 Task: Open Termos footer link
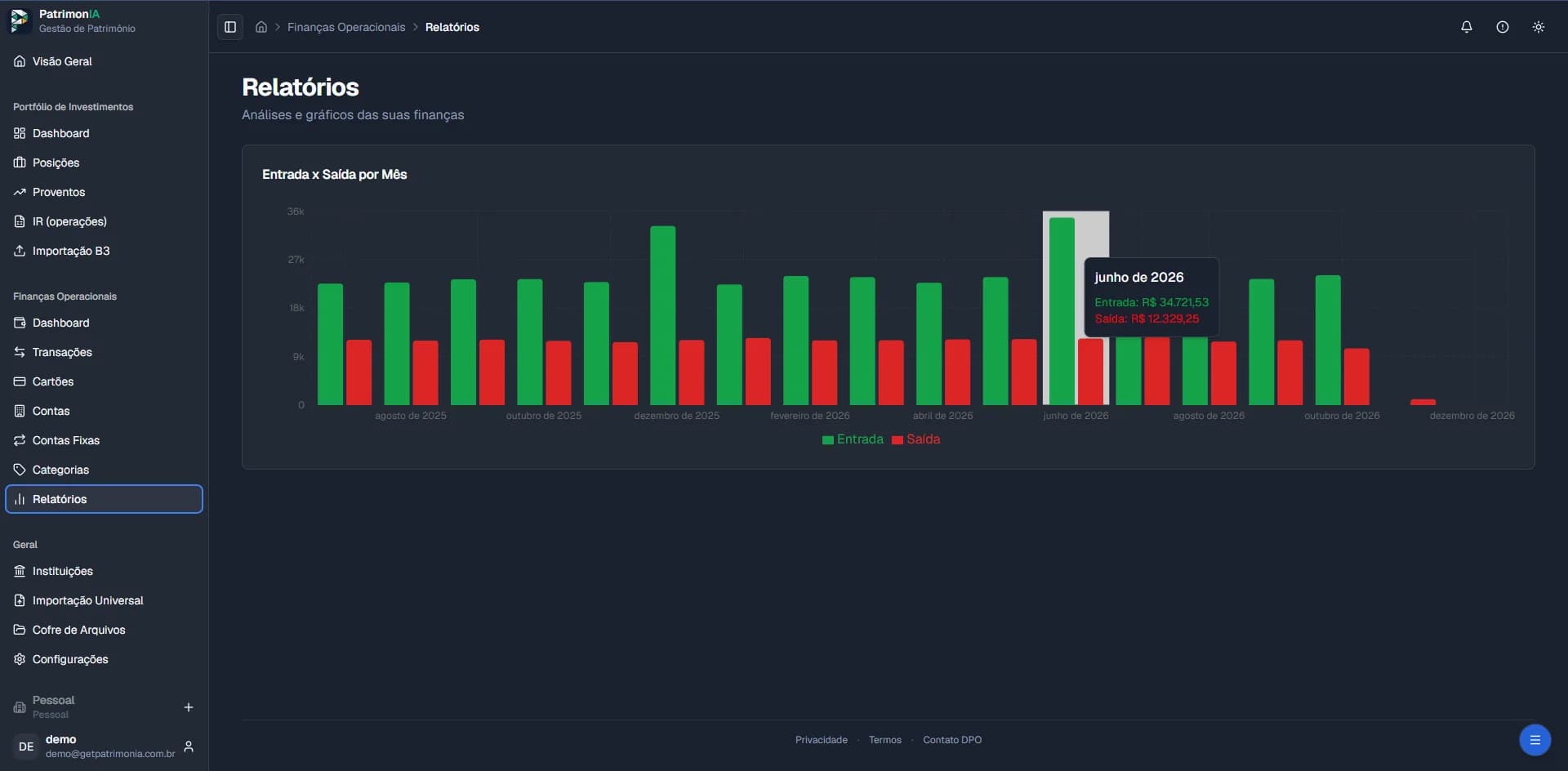[x=885, y=740]
